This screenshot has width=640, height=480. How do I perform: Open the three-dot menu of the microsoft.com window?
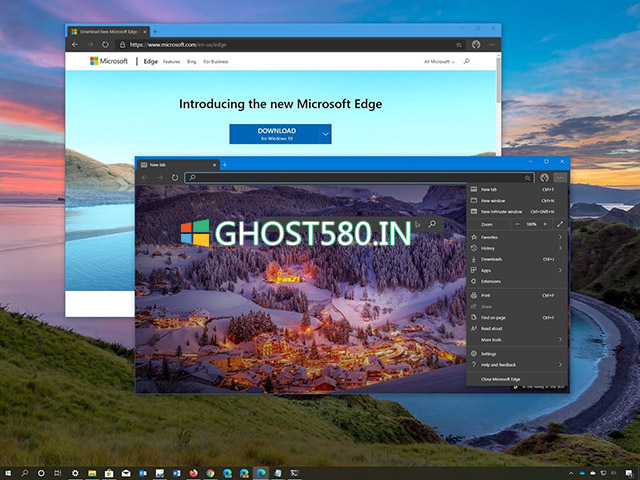click(492, 44)
